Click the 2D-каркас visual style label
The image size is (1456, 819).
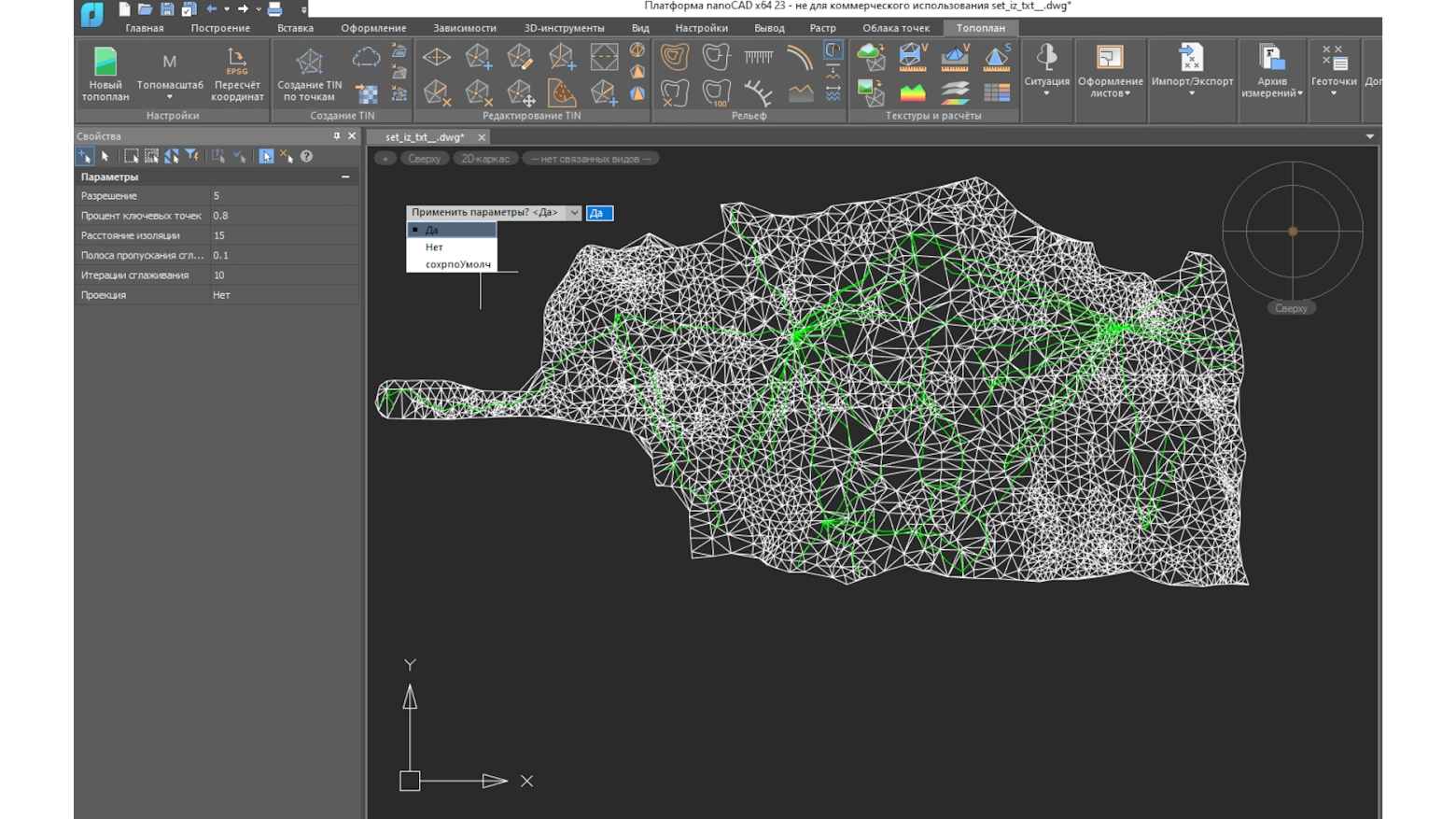[484, 159]
